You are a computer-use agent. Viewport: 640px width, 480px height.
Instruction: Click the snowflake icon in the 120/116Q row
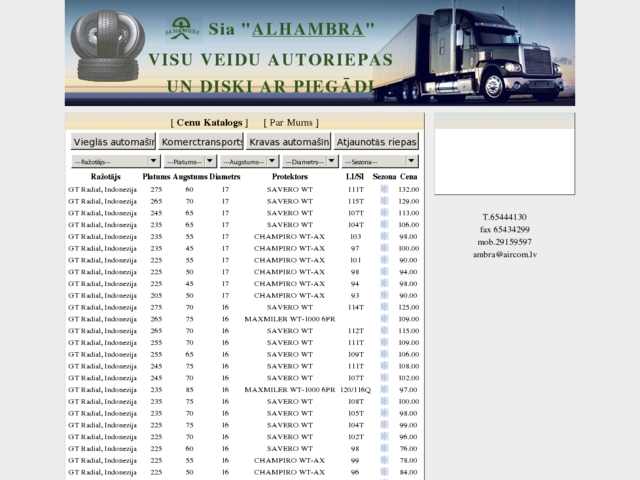[384, 389]
